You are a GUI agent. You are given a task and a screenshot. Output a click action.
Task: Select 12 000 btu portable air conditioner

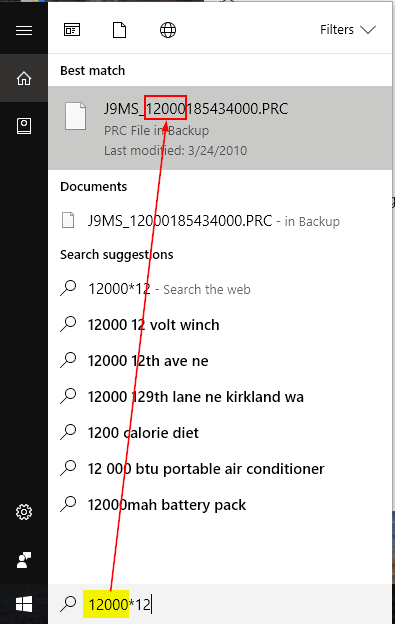(220, 468)
